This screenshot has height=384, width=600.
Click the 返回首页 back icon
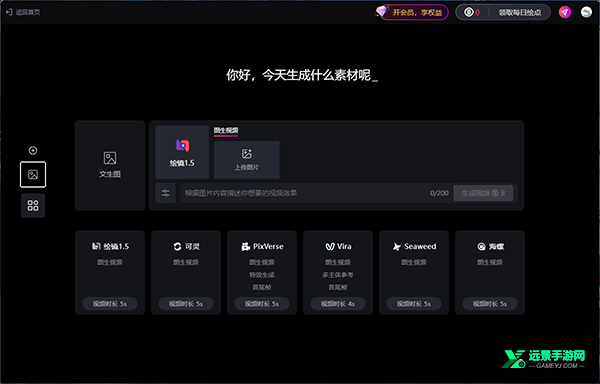pyautogui.click(x=9, y=12)
